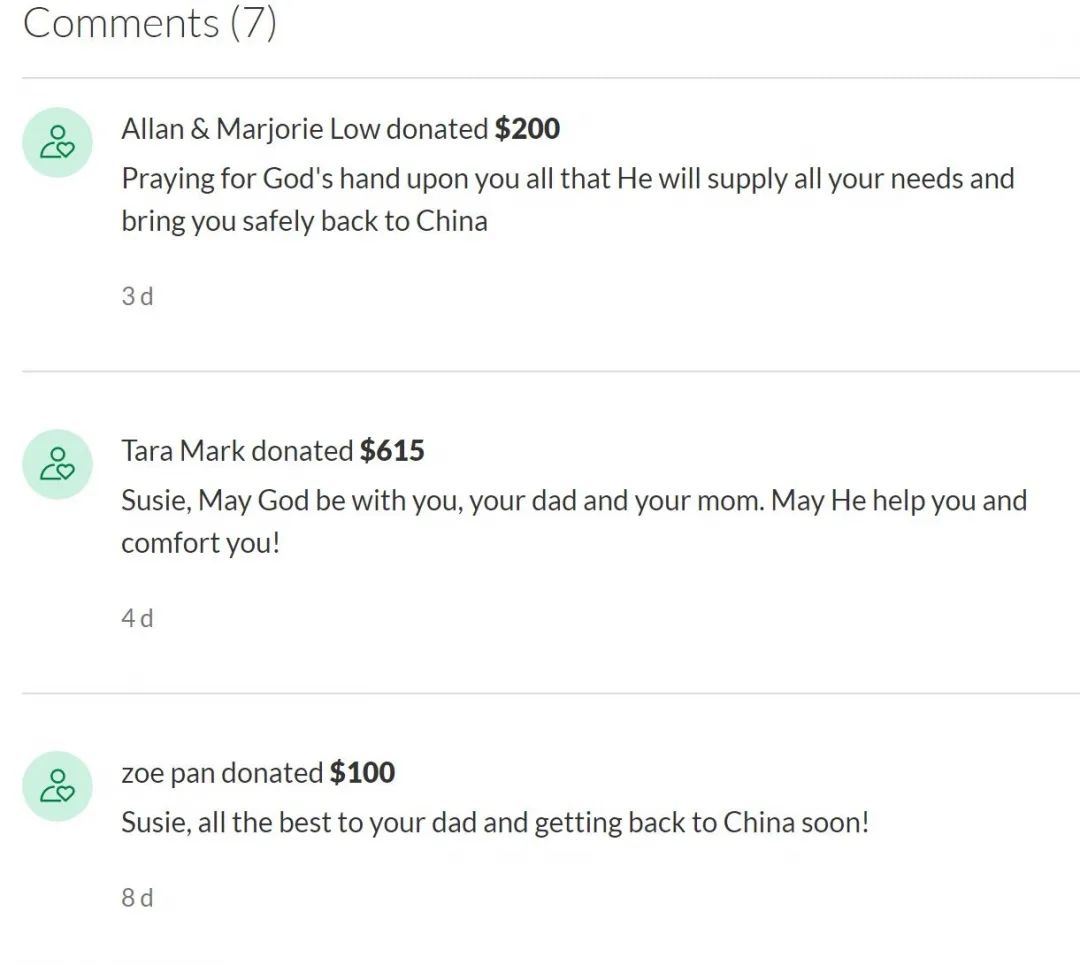This screenshot has height=965, width=1080.
Task: Click the $200 donation amount
Action: 528,129
